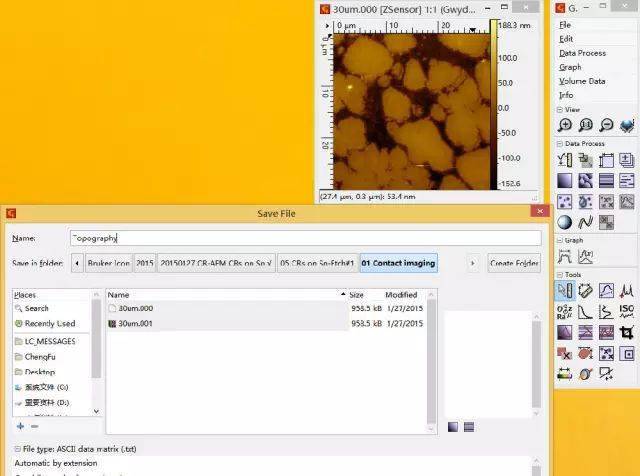The image size is (640, 476).
Task: Open the 3D view cube icon
Action: click(x=627, y=125)
